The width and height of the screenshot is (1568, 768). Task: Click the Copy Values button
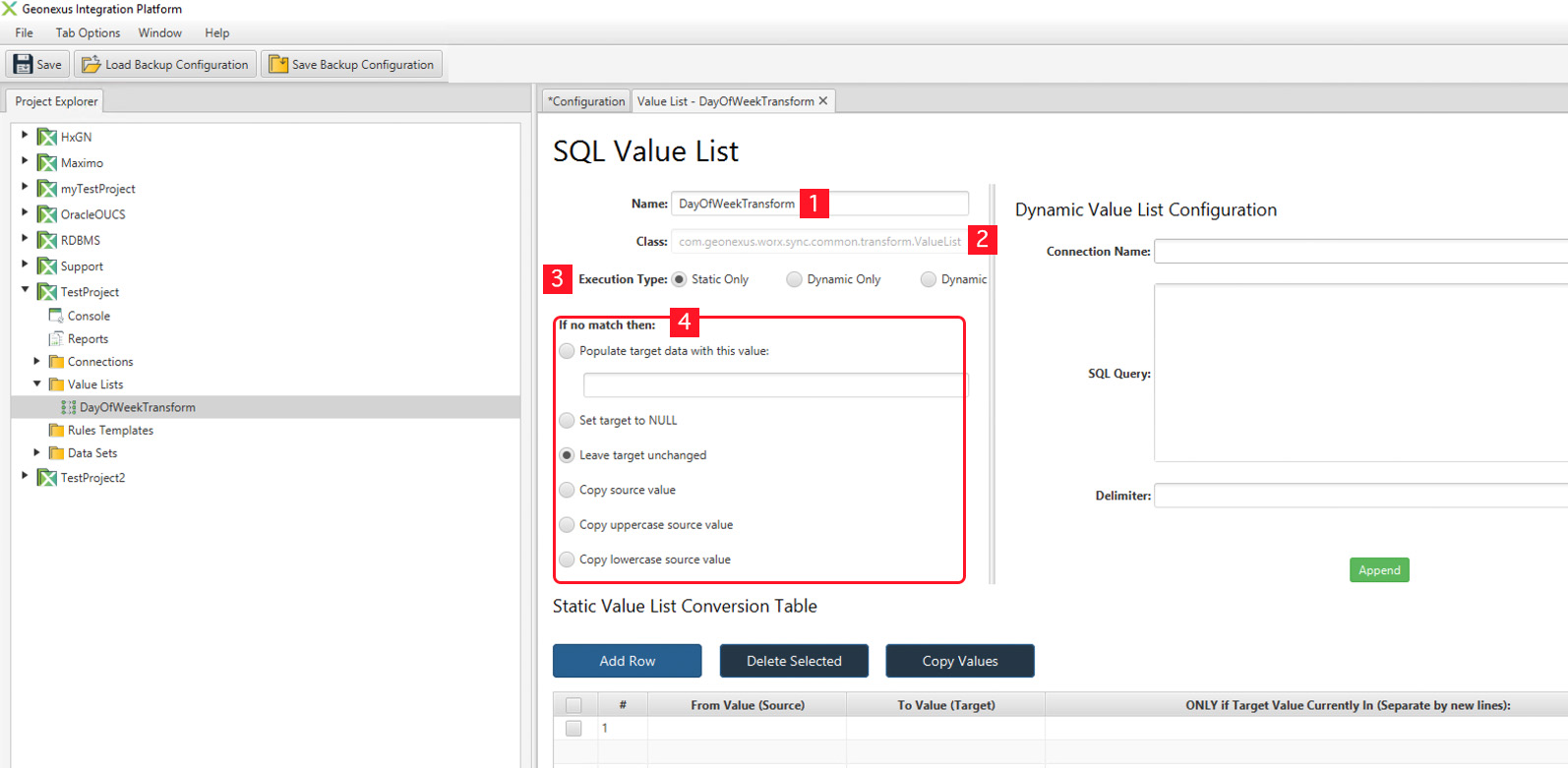point(960,661)
